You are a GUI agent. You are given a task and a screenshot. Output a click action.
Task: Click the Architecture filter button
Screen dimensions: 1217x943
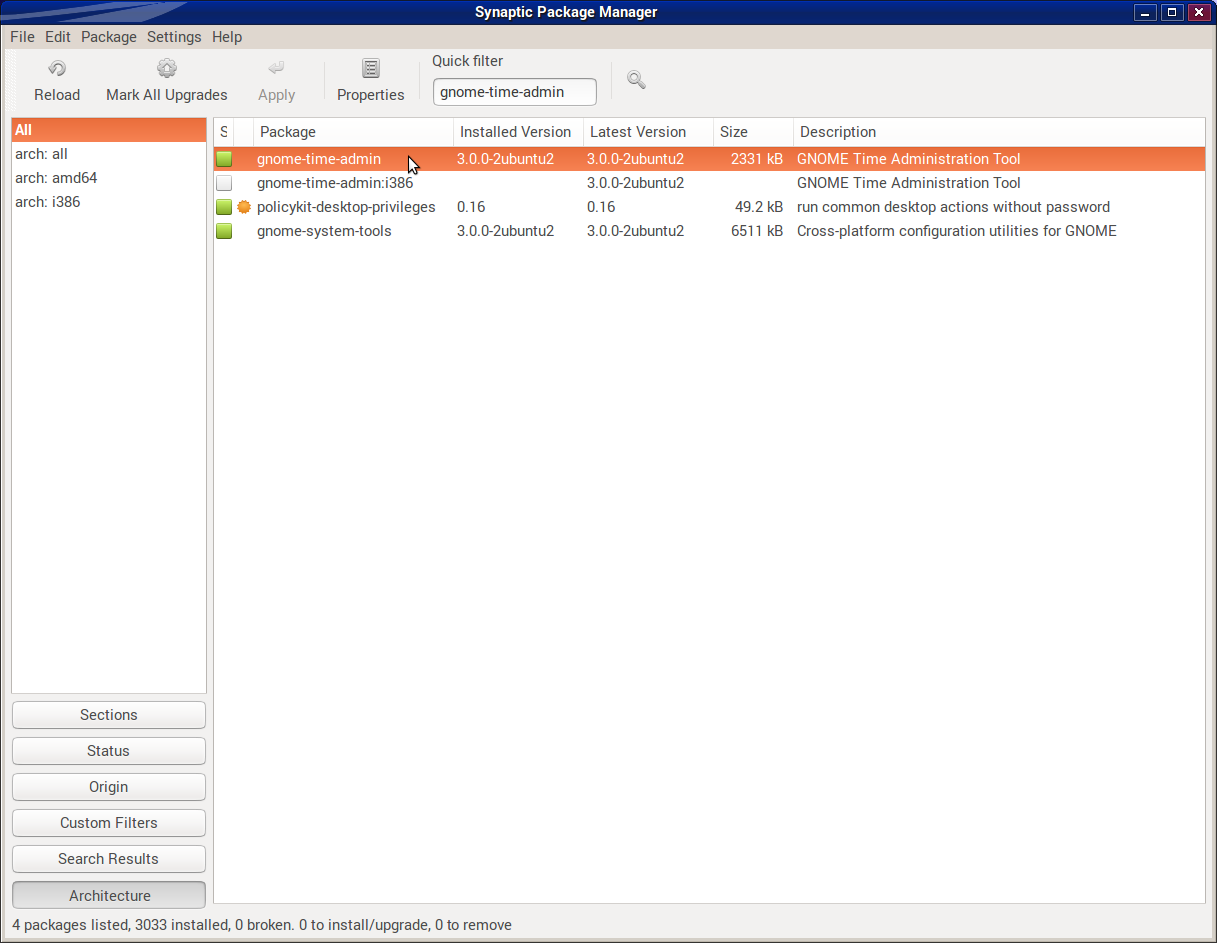[109, 895]
